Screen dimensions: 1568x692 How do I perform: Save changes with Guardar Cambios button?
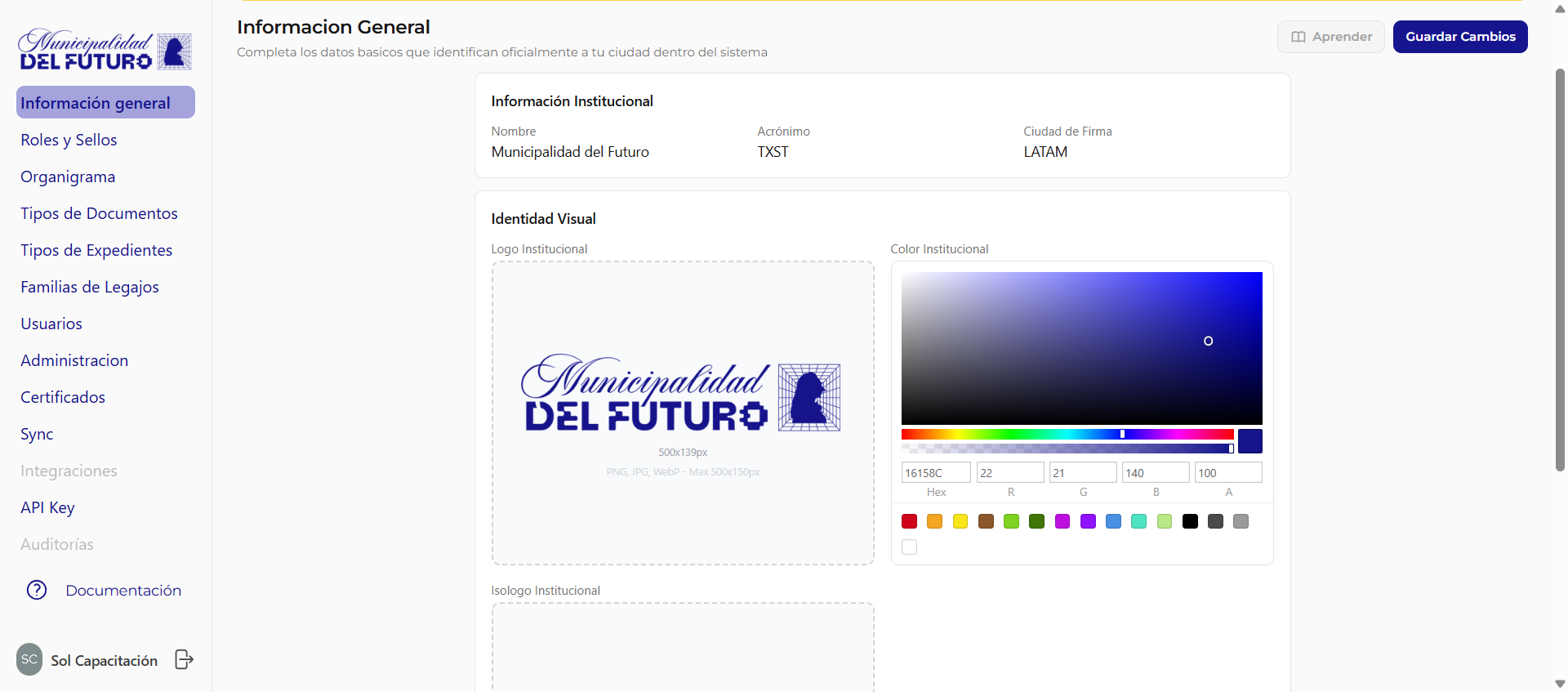pyautogui.click(x=1459, y=37)
